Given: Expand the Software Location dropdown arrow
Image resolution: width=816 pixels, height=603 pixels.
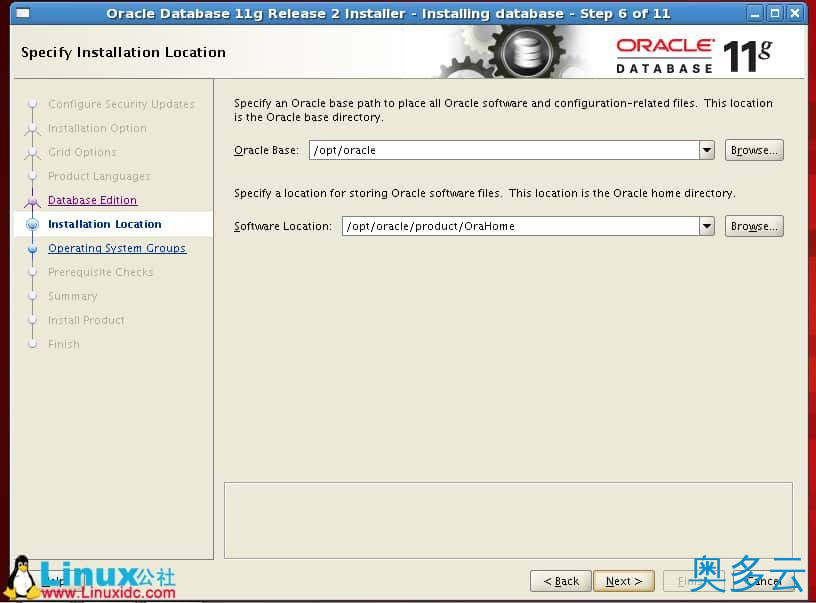Looking at the screenshot, I should pos(706,226).
